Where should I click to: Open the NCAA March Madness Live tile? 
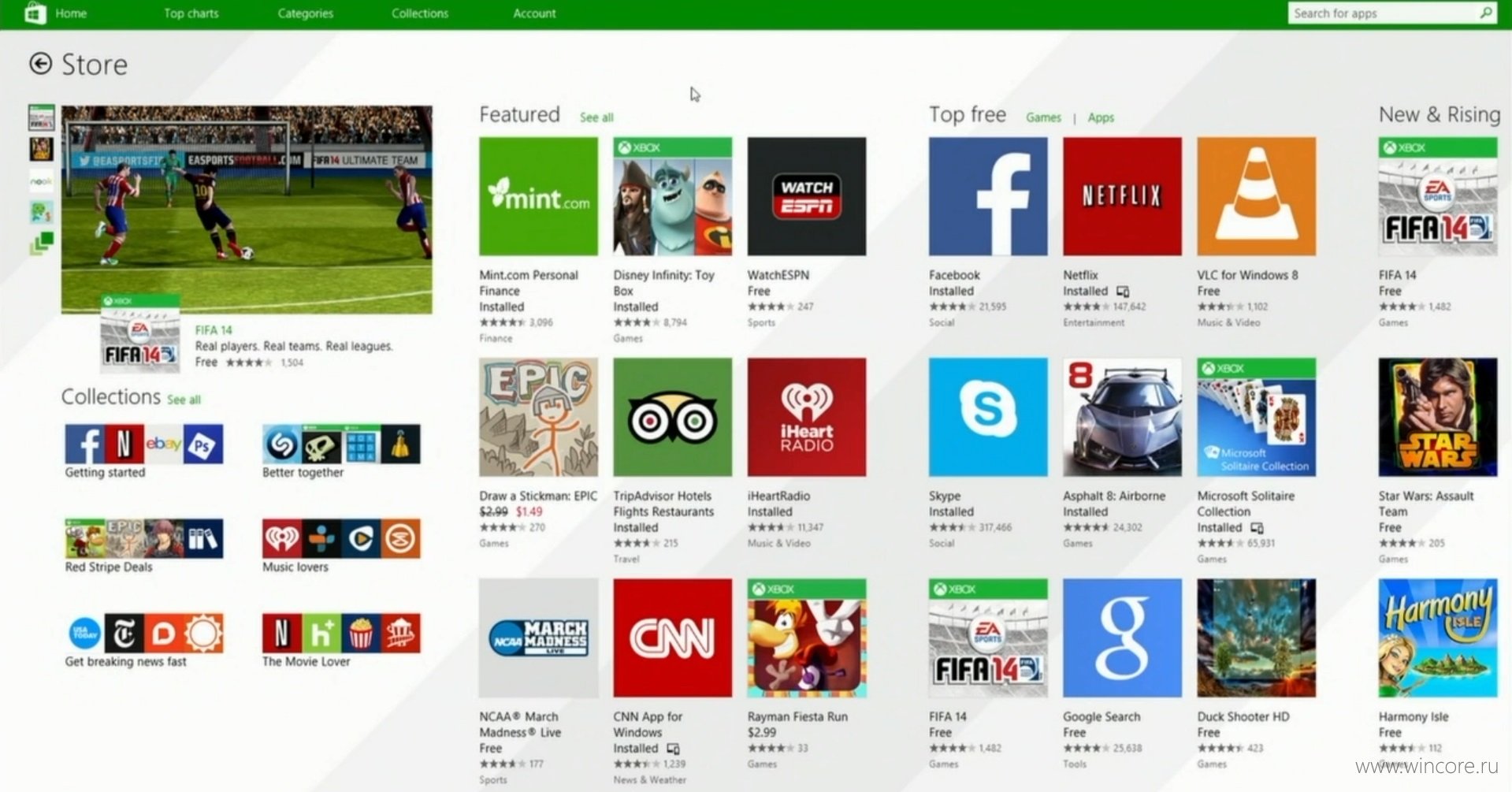click(x=538, y=638)
